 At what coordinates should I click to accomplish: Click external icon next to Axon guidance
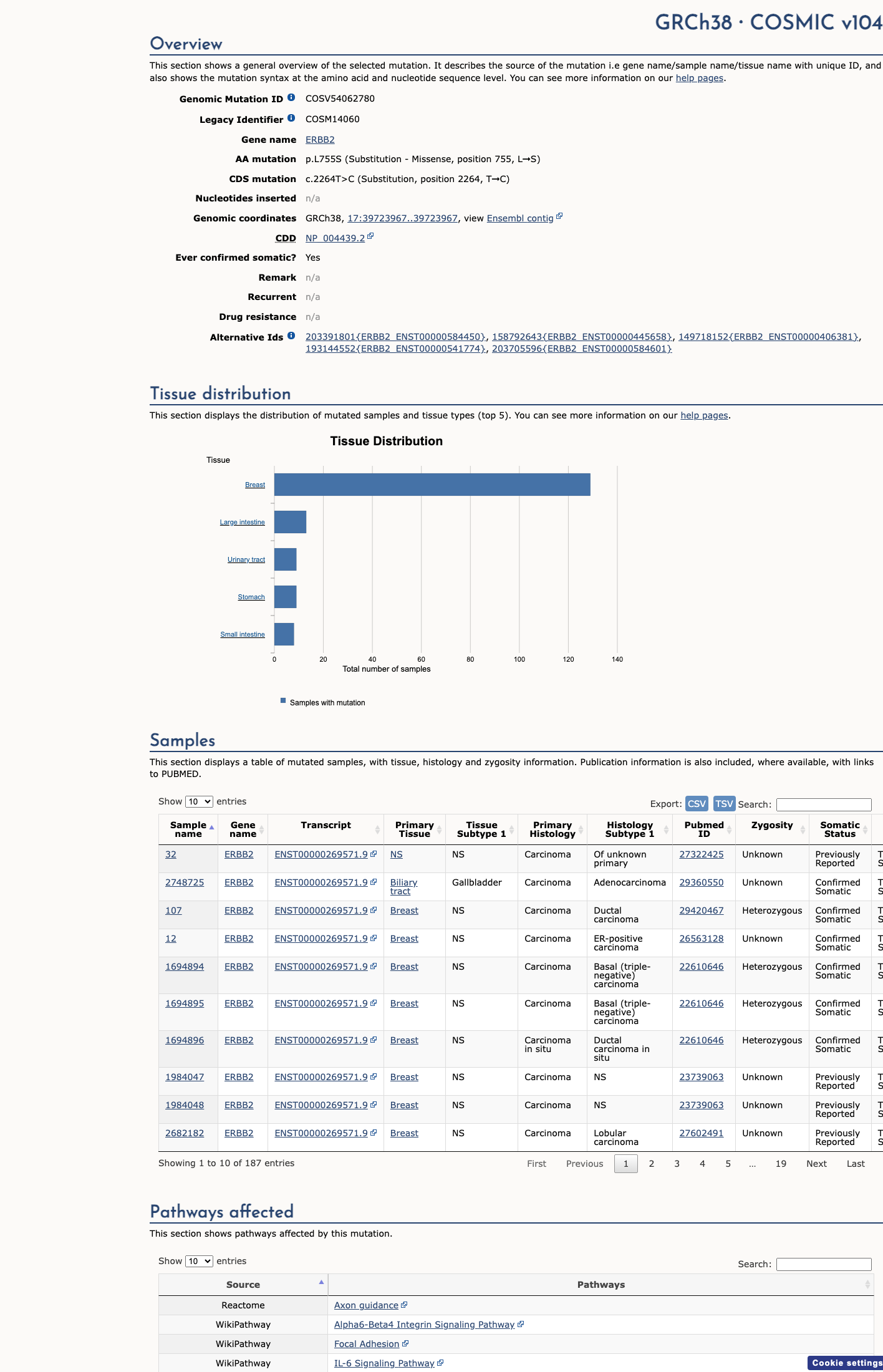point(404,1305)
